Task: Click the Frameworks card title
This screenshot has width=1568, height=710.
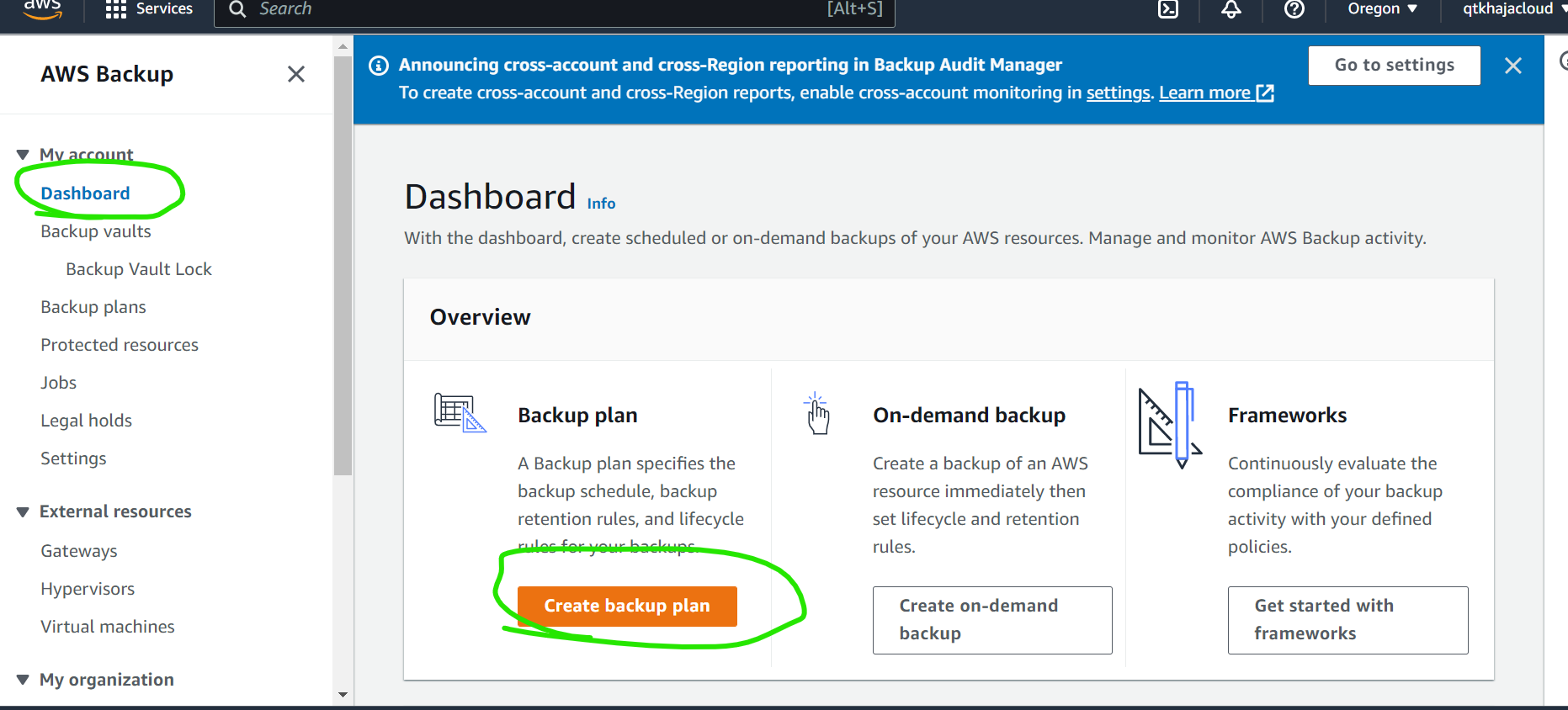Action: click(x=1287, y=416)
